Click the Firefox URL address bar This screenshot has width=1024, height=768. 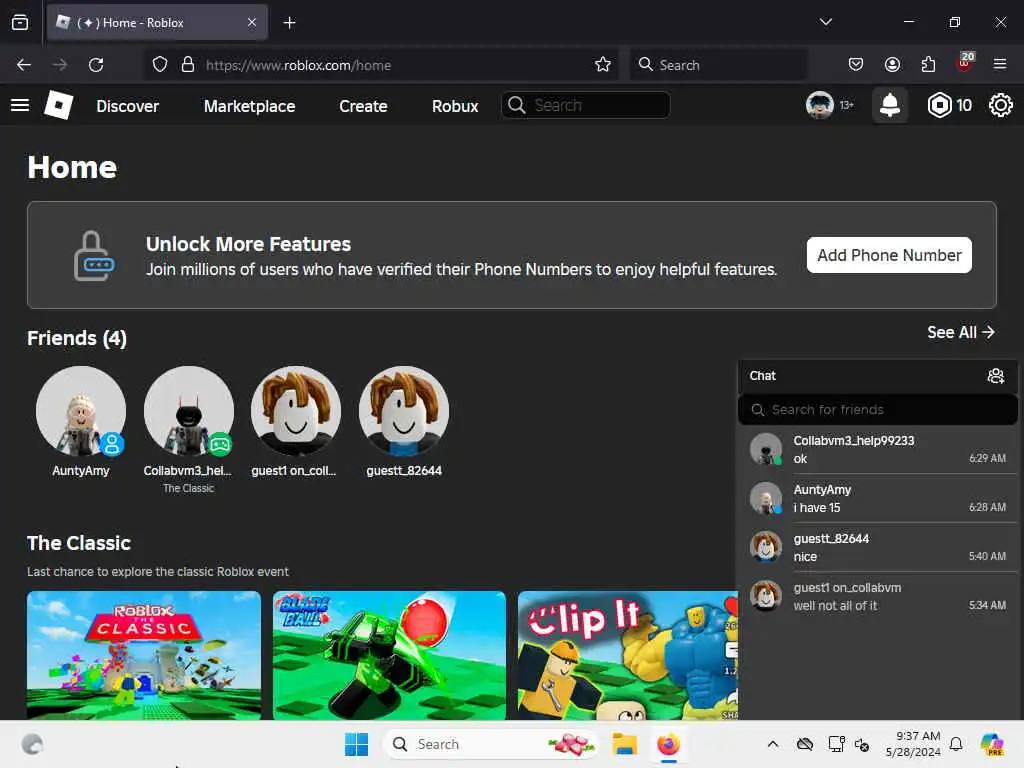coord(380,65)
